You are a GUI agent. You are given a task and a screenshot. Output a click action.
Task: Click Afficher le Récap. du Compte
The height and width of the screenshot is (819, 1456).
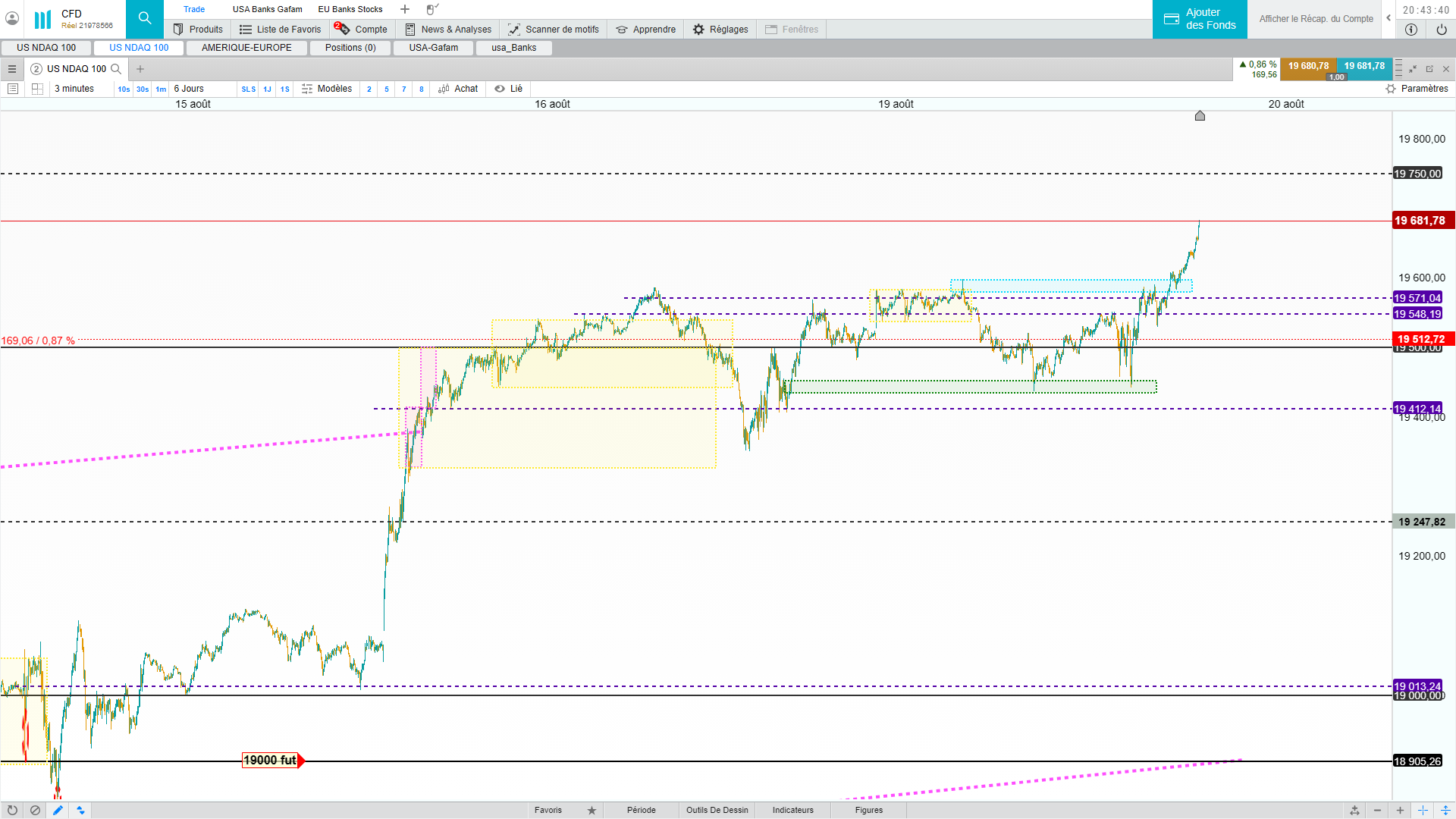1316,19
